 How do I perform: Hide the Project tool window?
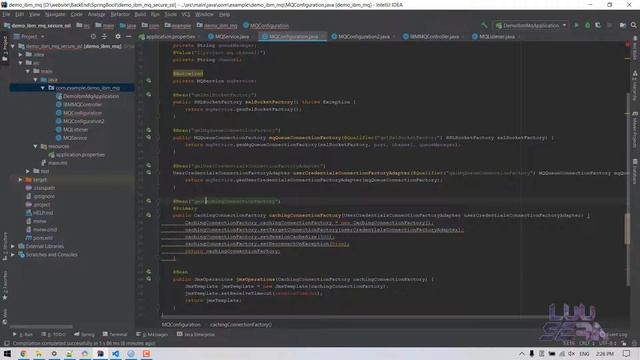pyautogui.click(x=129, y=36)
